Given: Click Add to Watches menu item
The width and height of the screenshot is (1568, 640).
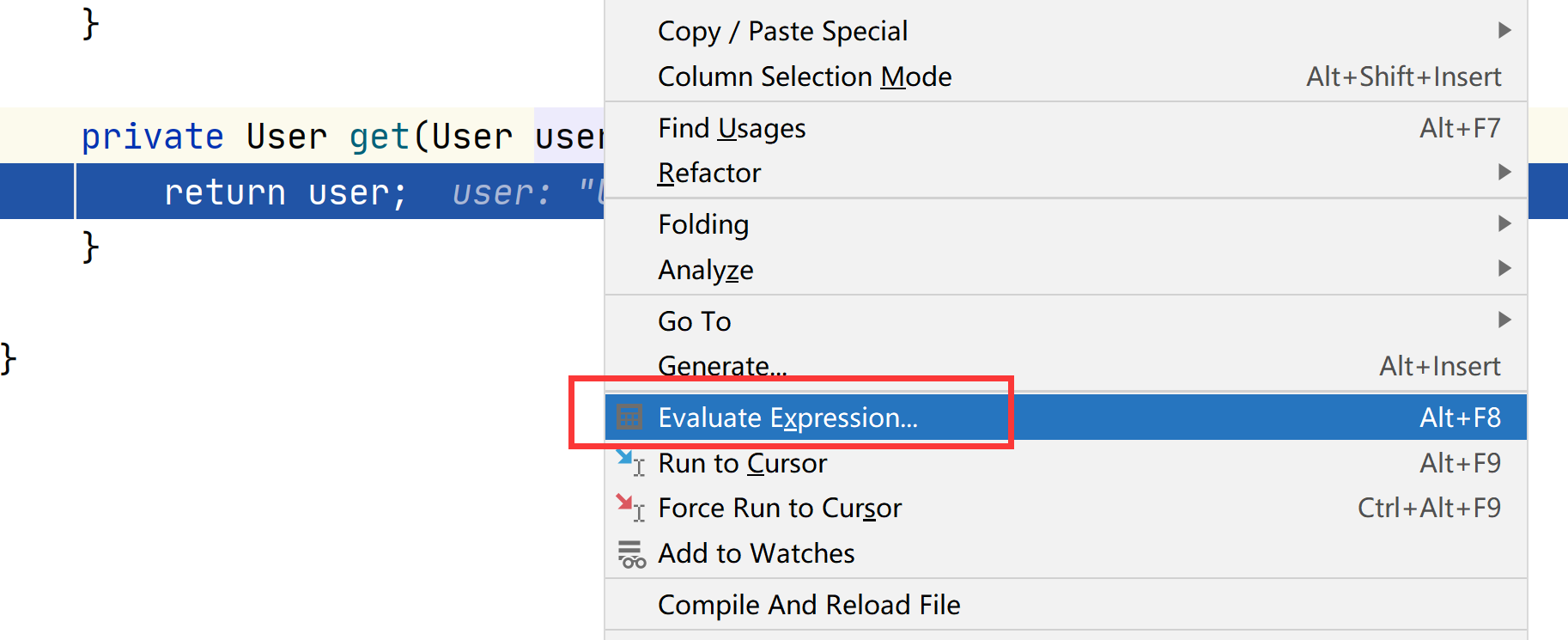Looking at the screenshot, I should (x=756, y=553).
